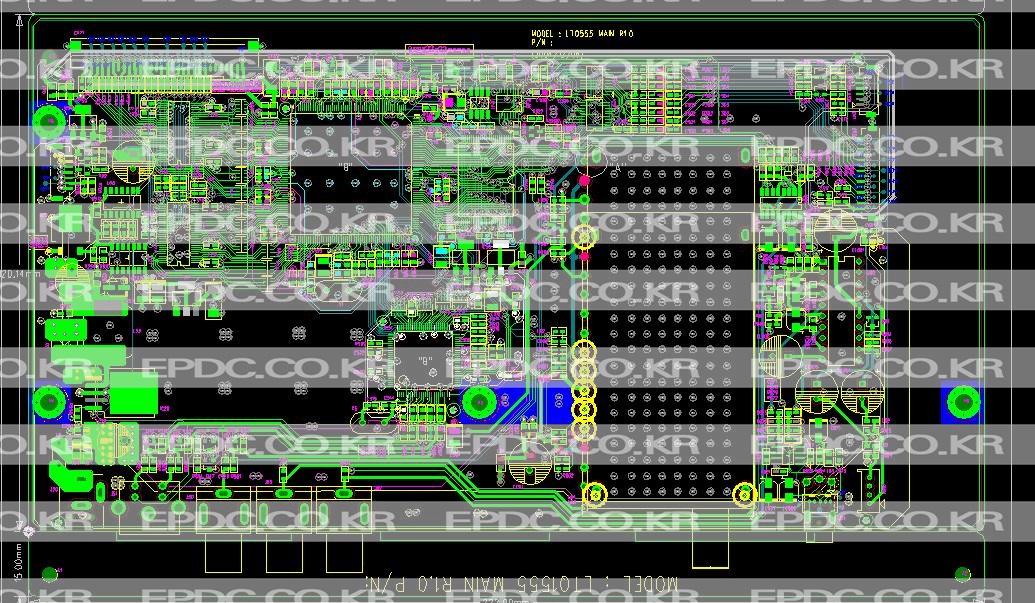Click the small fiducial at bottom-left corner
1035x603 pixels.
[50, 574]
